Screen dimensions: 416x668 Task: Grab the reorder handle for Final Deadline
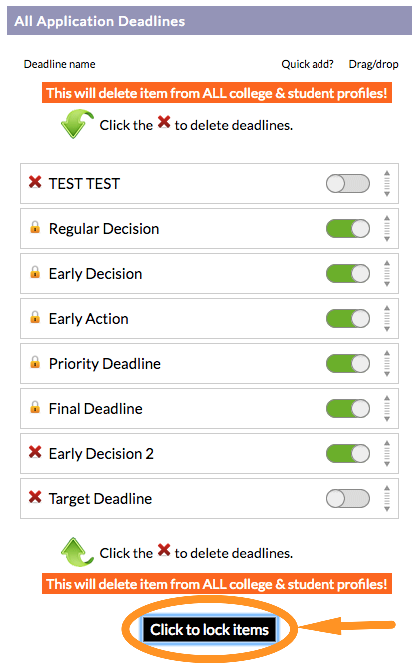(x=387, y=409)
